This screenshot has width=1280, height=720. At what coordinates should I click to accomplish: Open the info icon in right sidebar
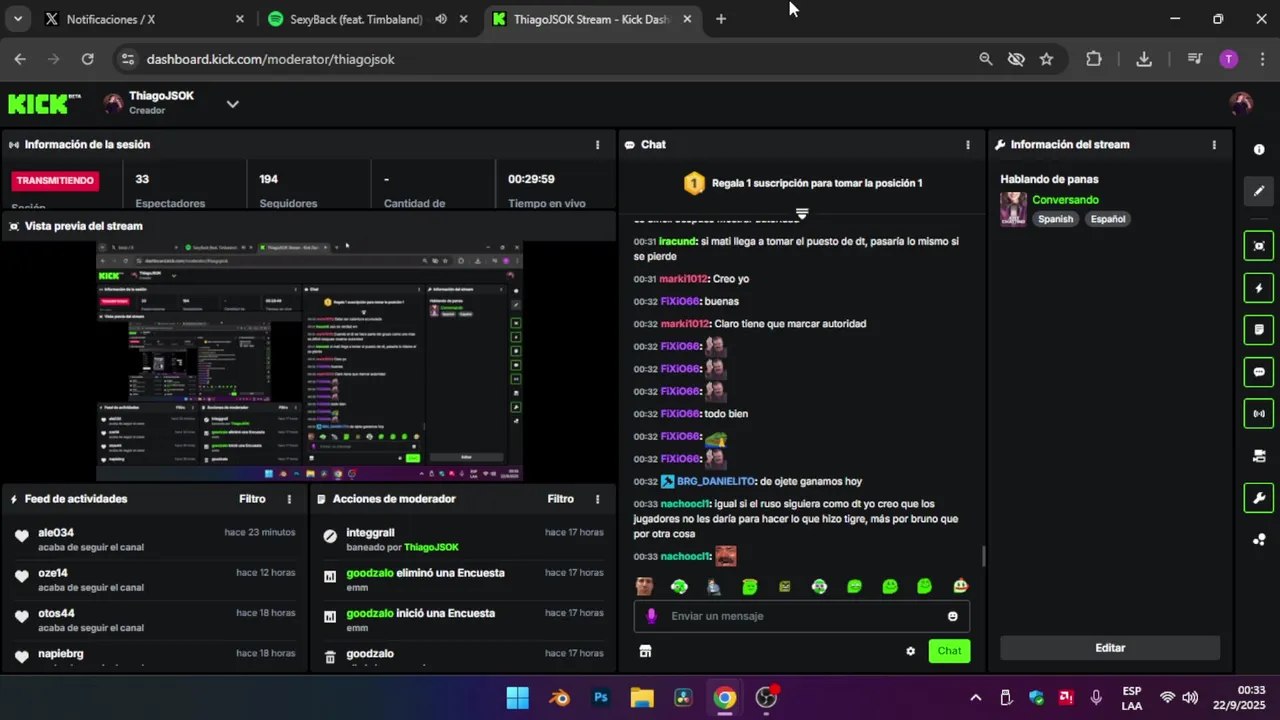click(x=1259, y=149)
